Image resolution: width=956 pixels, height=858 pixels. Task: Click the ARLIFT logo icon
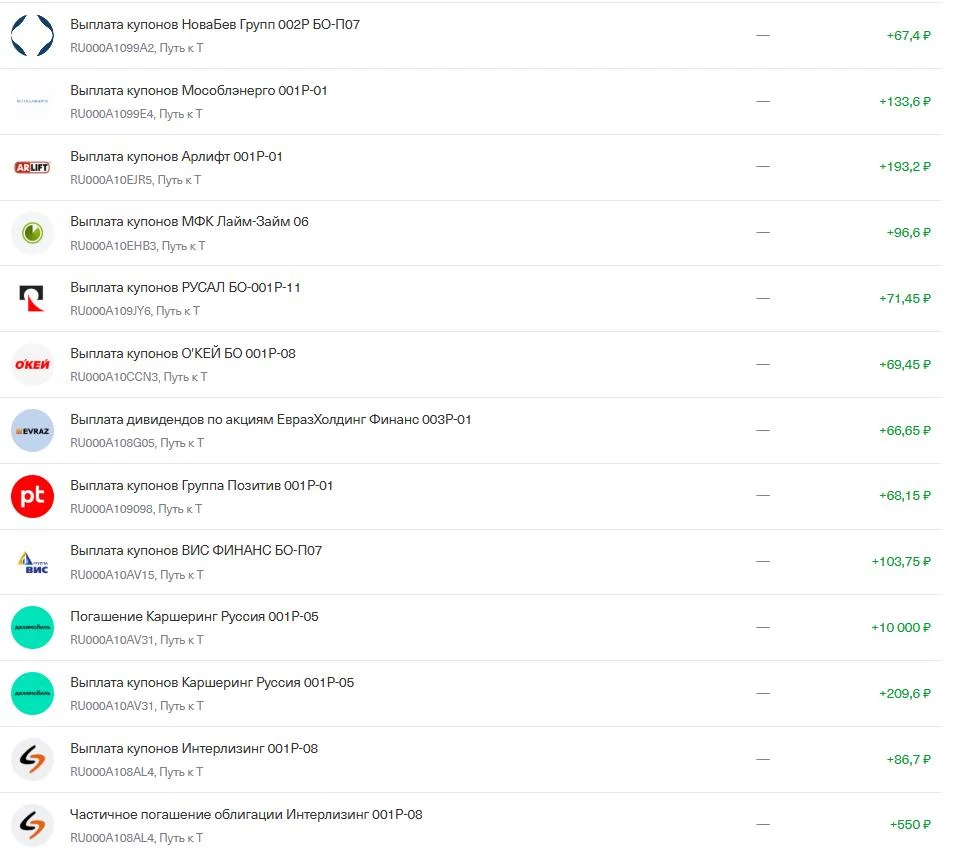pos(32,167)
